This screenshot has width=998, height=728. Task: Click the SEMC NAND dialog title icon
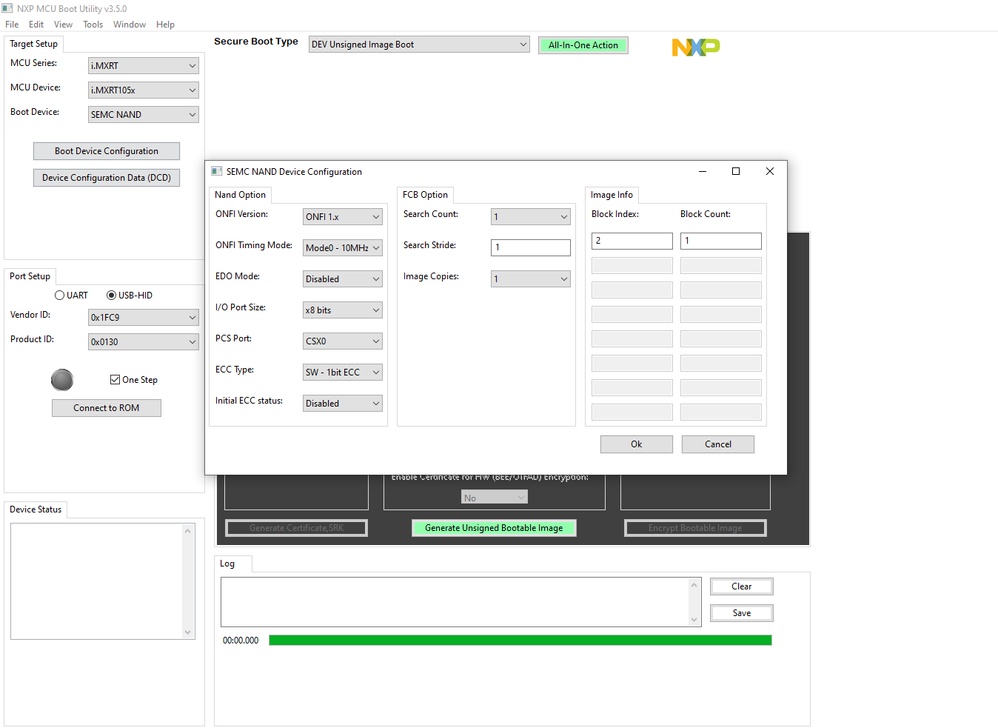[x=216, y=171]
